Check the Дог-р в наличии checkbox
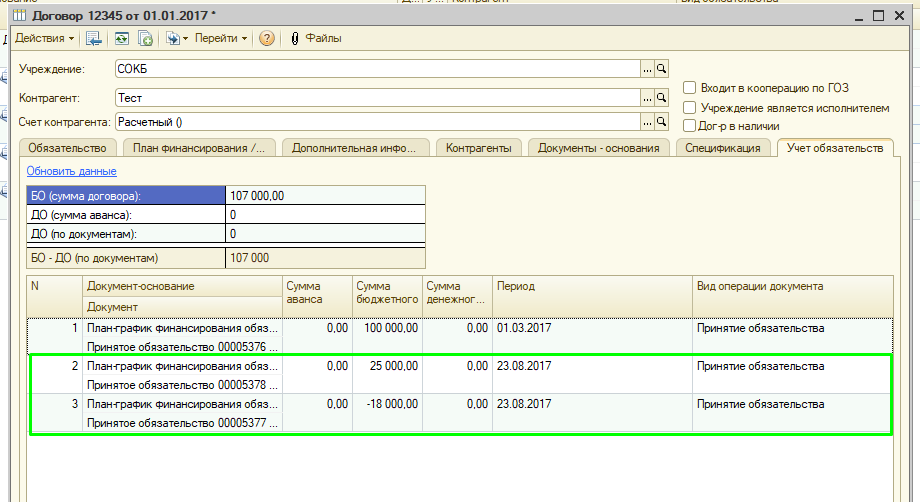Screen dimensions: 920x502 click(689, 126)
